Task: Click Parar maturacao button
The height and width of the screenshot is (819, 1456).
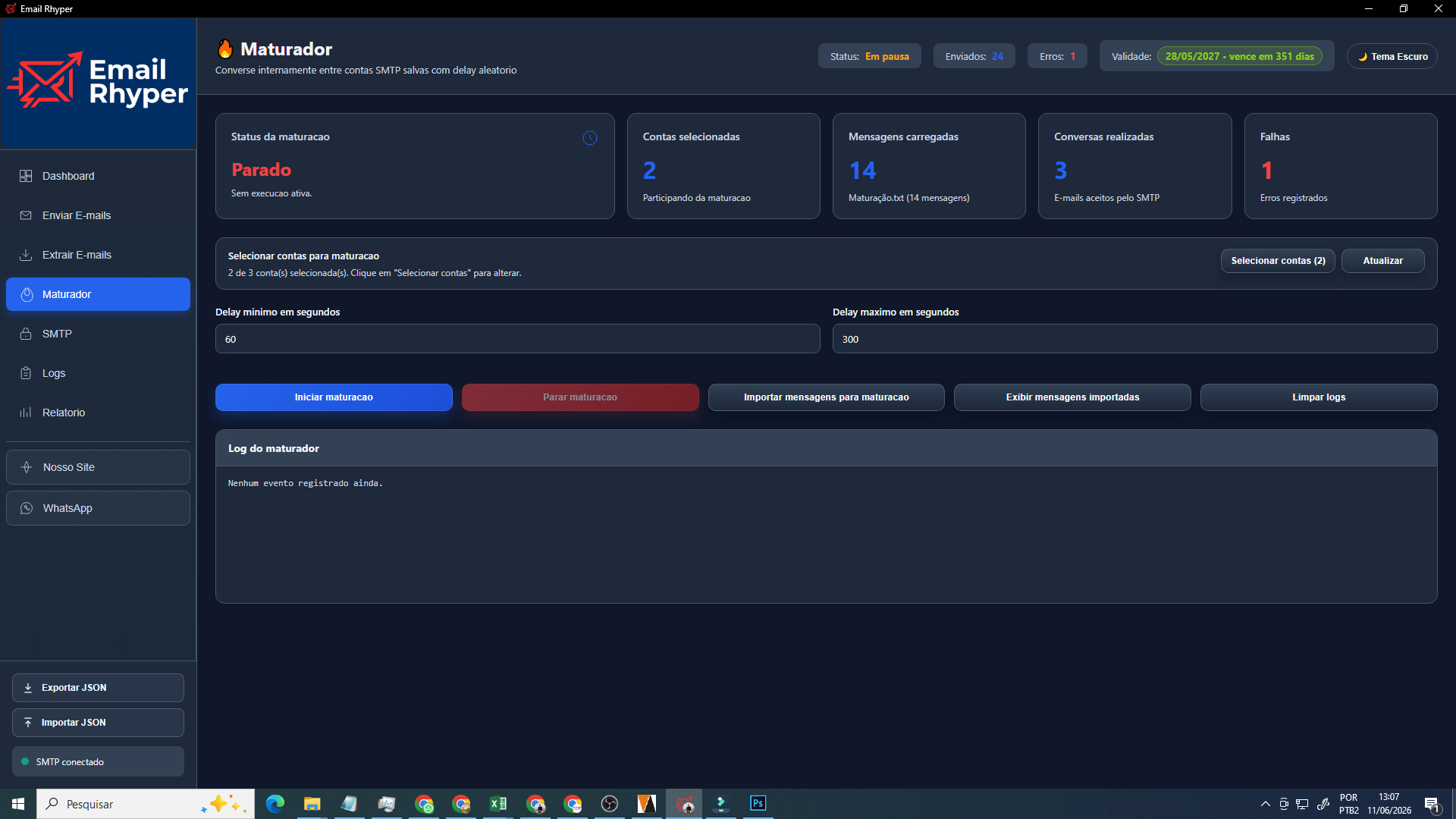Action: click(580, 397)
